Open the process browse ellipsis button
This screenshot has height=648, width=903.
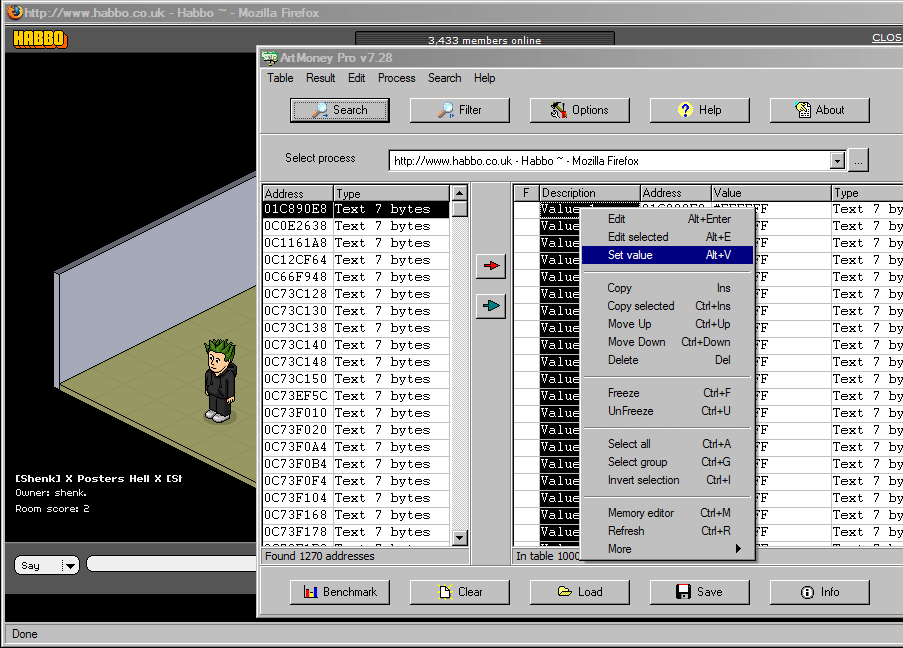[858, 161]
